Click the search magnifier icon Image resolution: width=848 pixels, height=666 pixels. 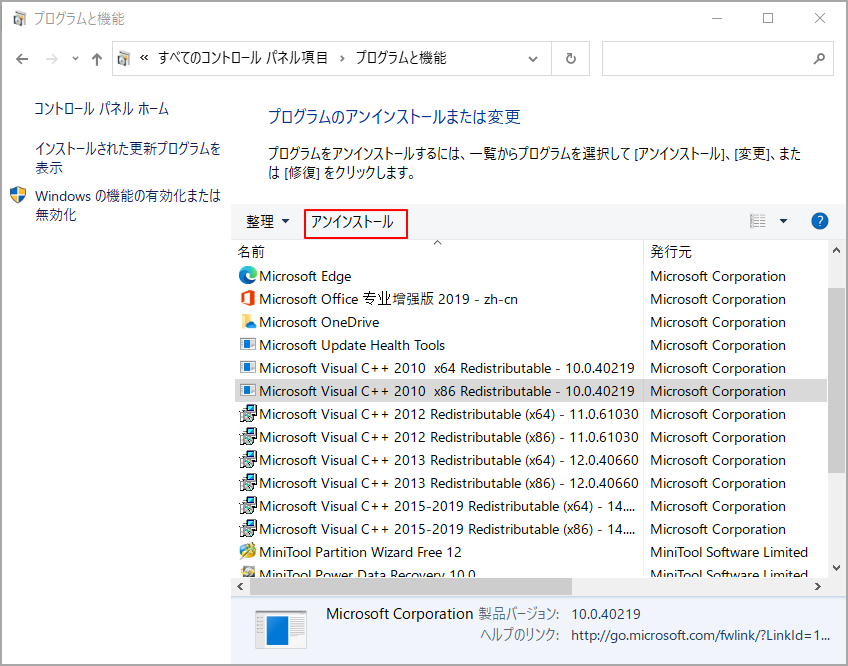click(819, 58)
